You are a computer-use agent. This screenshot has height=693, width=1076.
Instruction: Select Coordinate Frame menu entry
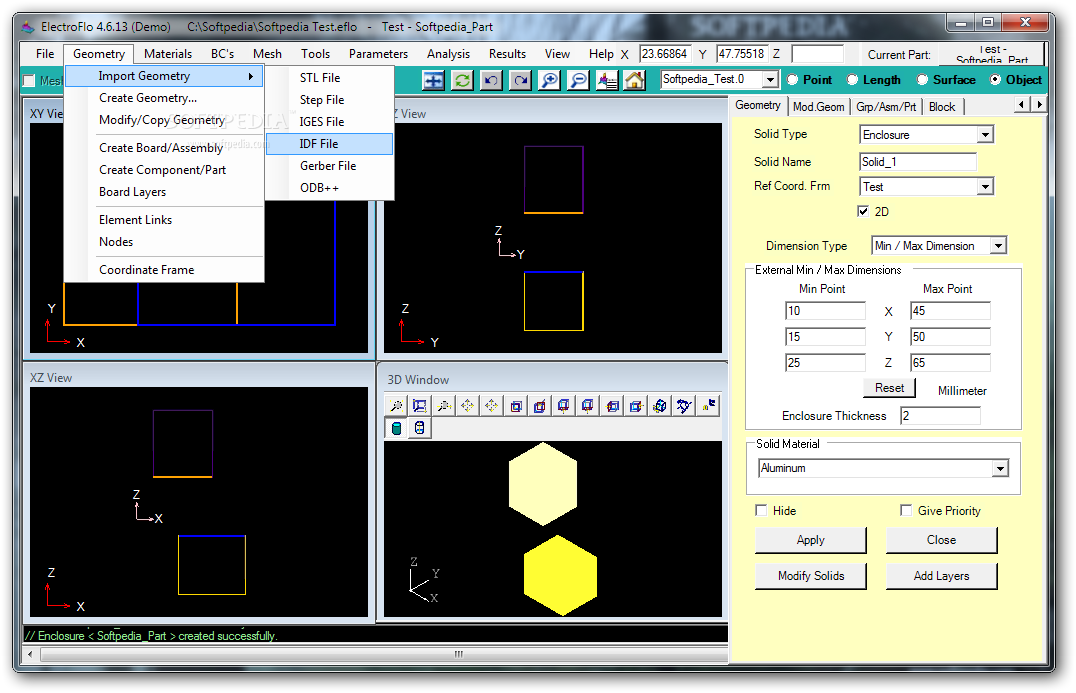164,270
